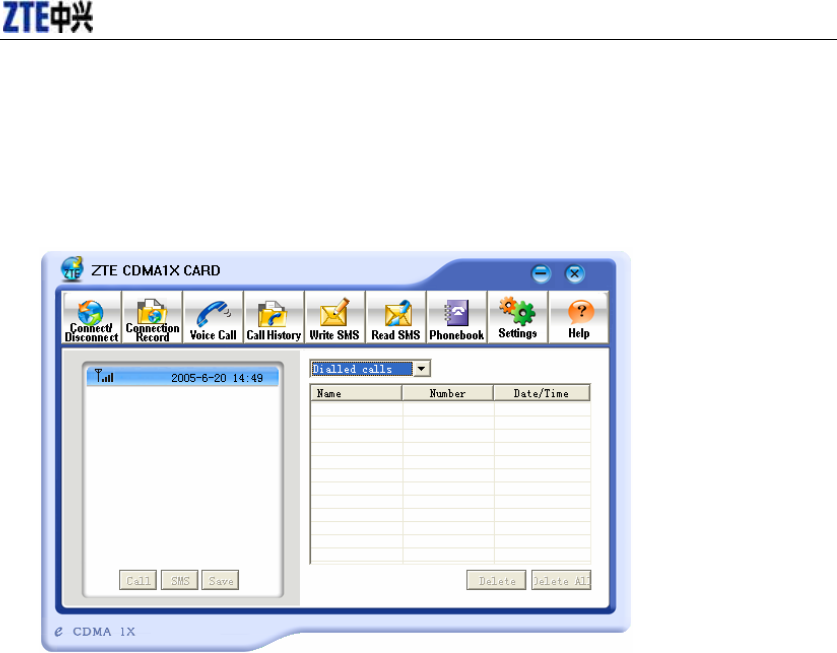Sort by the Date/Time column header
This screenshot has width=837, height=653.
pos(541,393)
